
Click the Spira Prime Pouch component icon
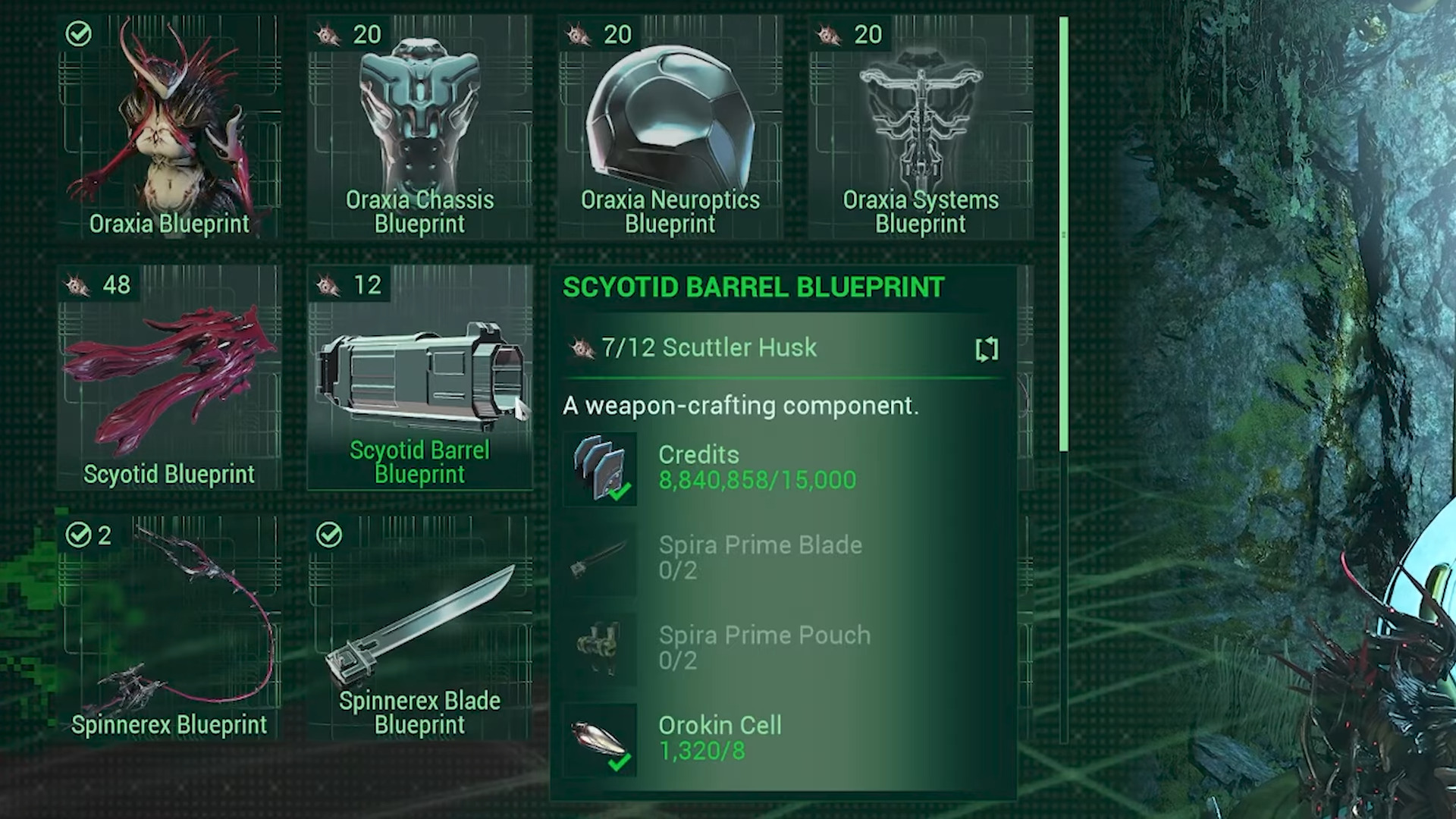pos(600,649)
